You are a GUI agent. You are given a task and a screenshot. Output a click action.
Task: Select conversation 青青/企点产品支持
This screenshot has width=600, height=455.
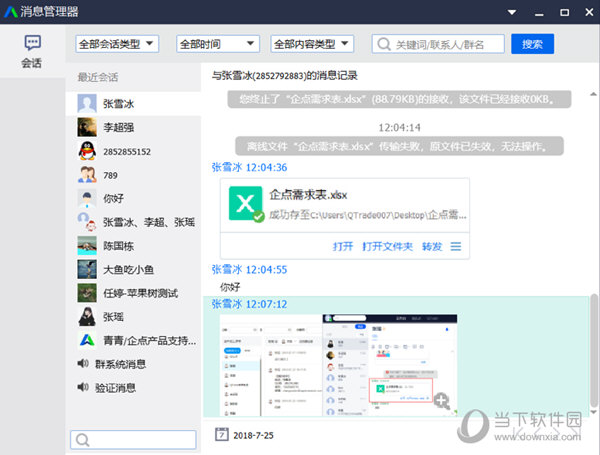(134, 341)
